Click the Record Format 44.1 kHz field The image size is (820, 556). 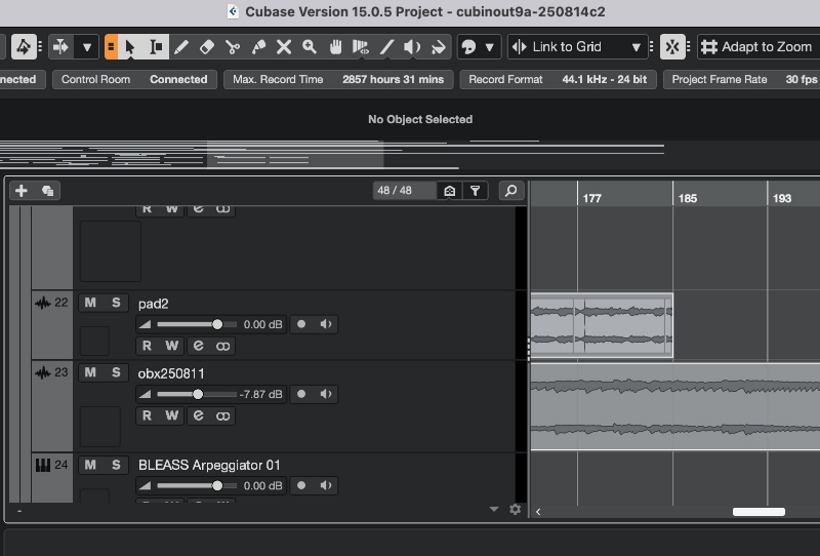pyautogui.click(x=558, y=80)
